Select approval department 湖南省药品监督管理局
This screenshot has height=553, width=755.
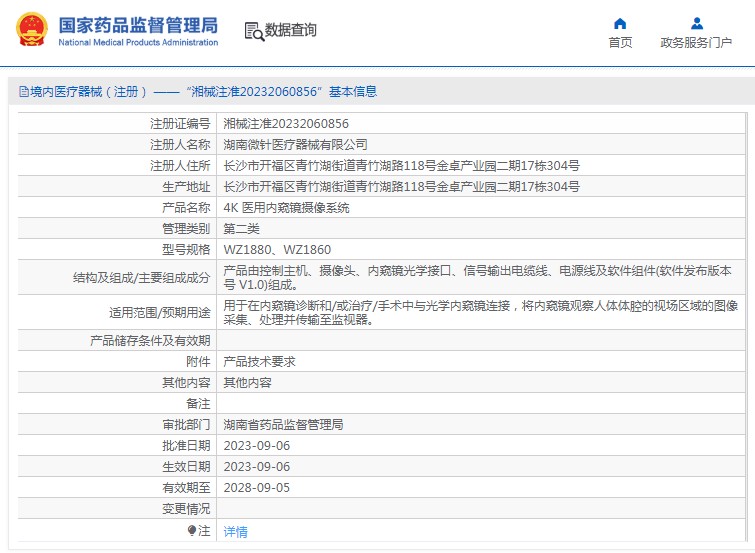[283, 424]
